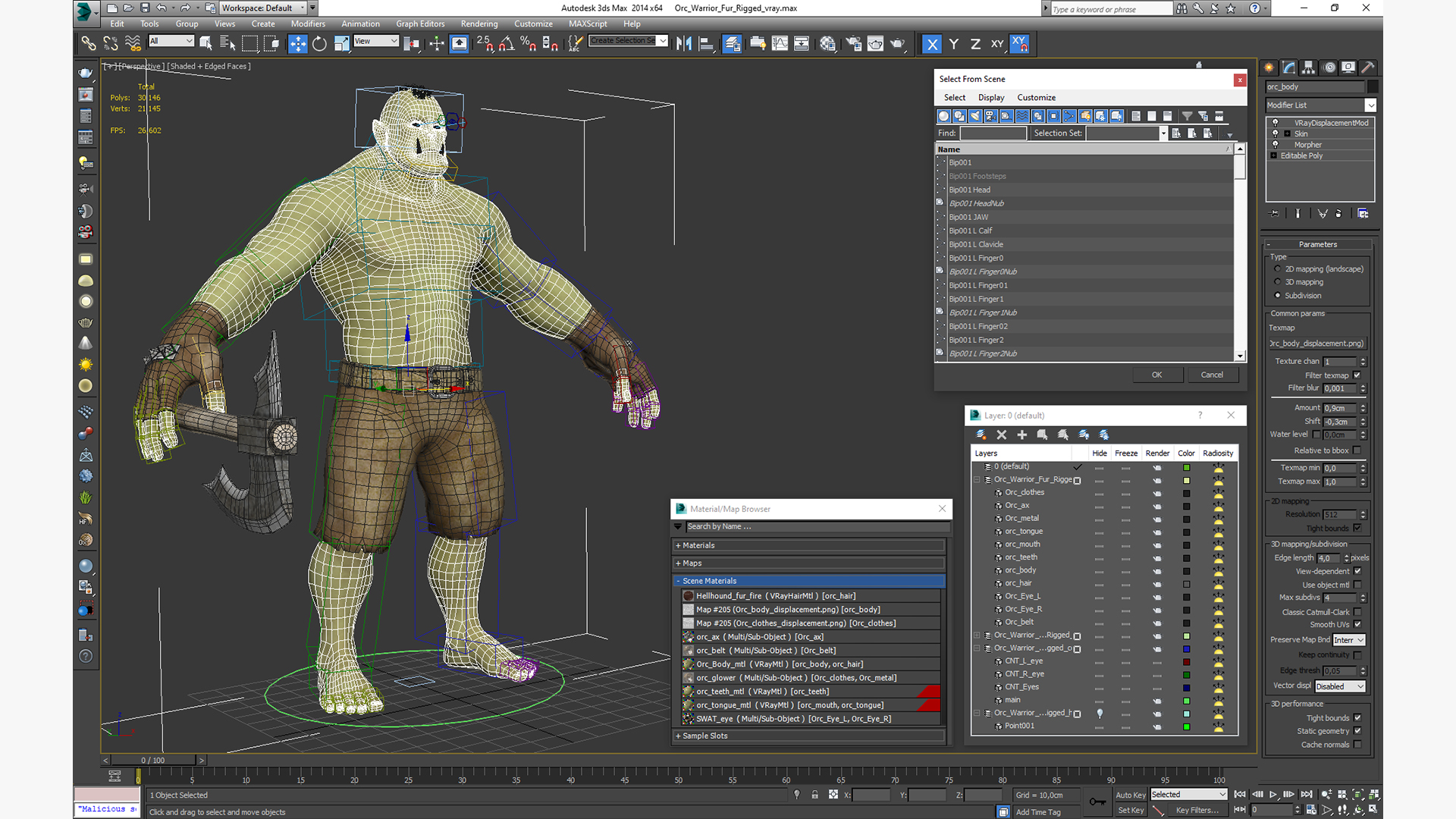
Task: Toggle the Filter texmap checkbox
Action: tap(1357, 375)
